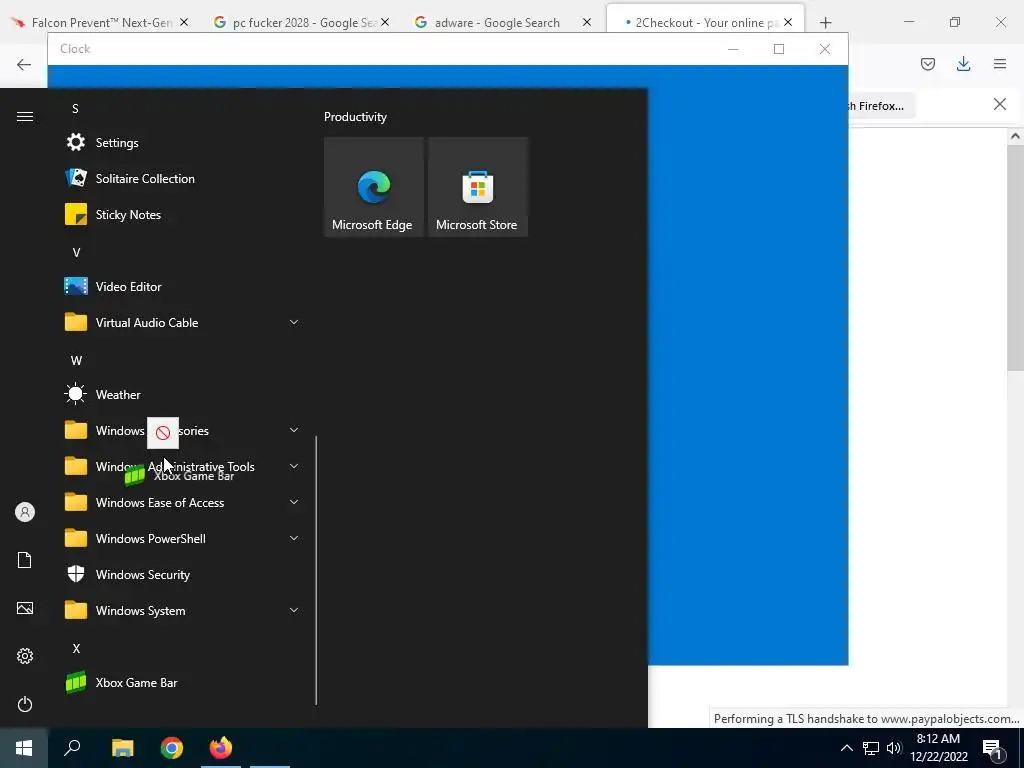
Task: Open Pictures from the Start sidebar
Action: pos(25,608)
